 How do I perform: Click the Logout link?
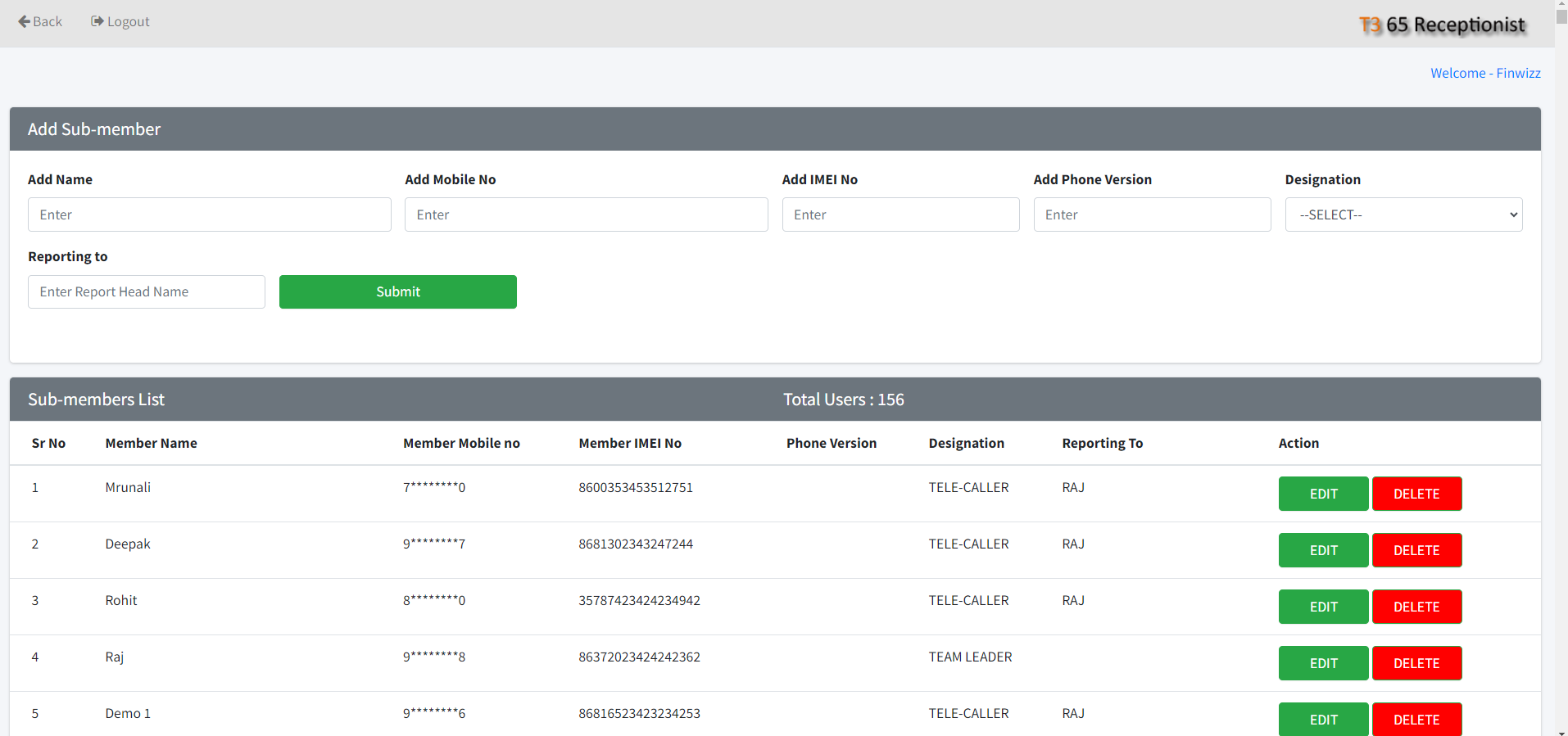click(120, 21)
